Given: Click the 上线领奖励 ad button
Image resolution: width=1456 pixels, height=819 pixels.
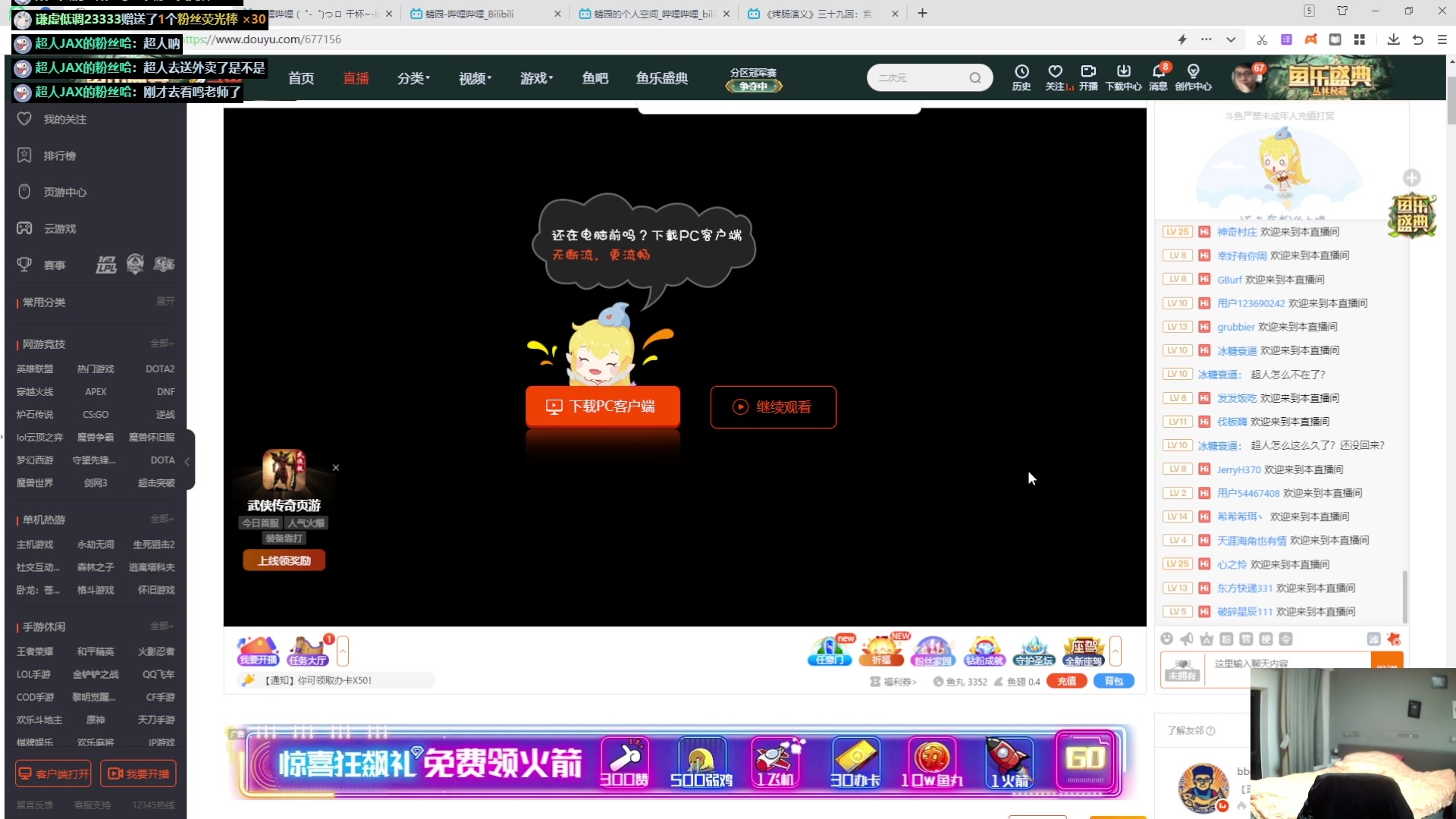Looking at the screenshot, I should pyautogui.click(x=284, y=560).
